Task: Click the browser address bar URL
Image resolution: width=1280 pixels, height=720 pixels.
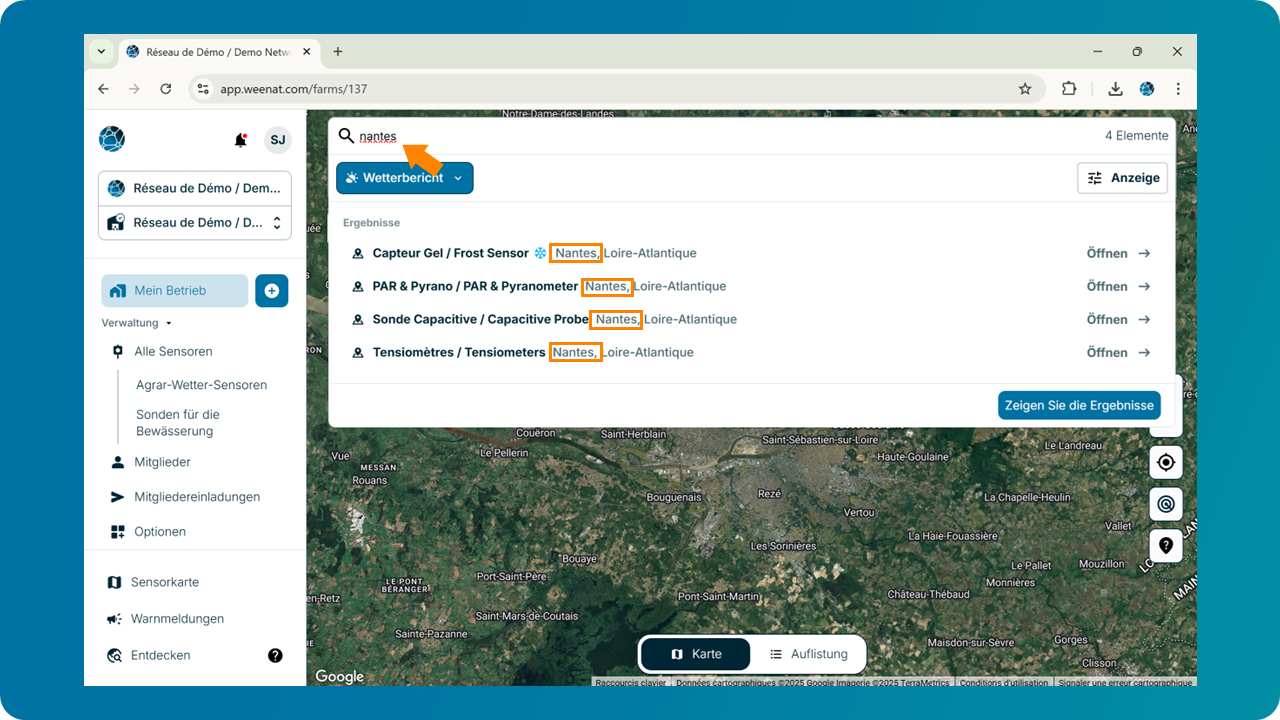Action: (294, 89)
